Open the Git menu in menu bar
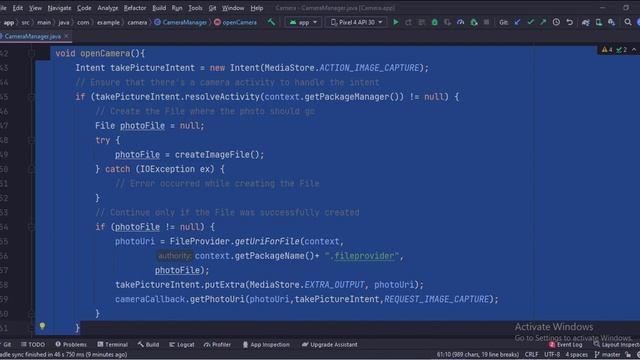Screen dimensions: 640x360 212,8
